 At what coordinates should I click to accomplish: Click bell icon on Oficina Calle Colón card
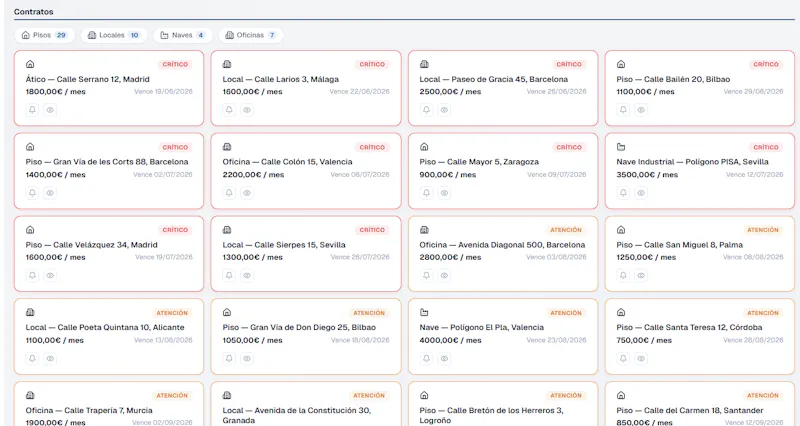pyautogui.click(x=229, y=193)
